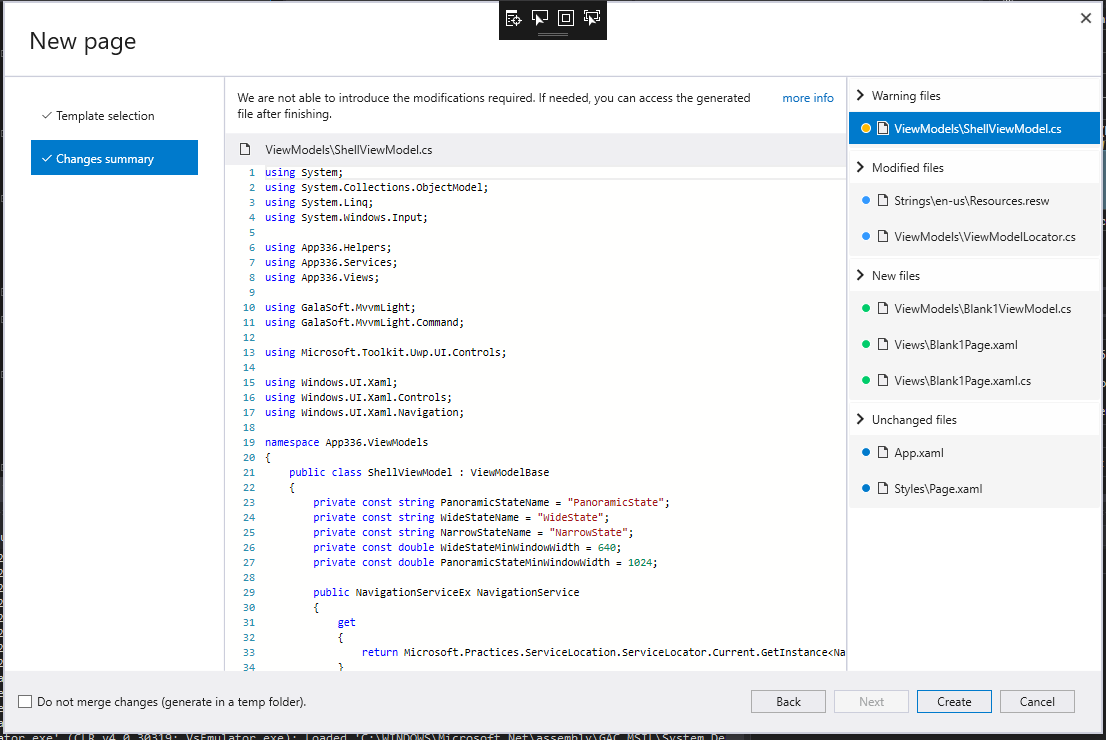Click the PanoramicStateName constant line
Image resolution: width=1106 pixels, height=740 pixels.
click(492, 502)
